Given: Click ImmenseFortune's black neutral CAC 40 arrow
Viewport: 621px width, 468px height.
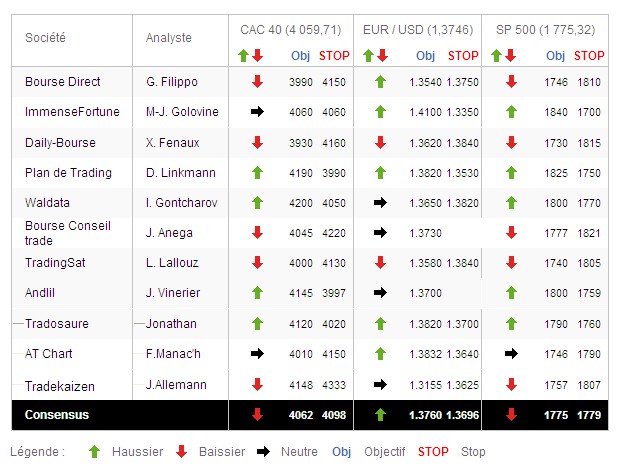Looking at the screenshot, I should [257, 112].
